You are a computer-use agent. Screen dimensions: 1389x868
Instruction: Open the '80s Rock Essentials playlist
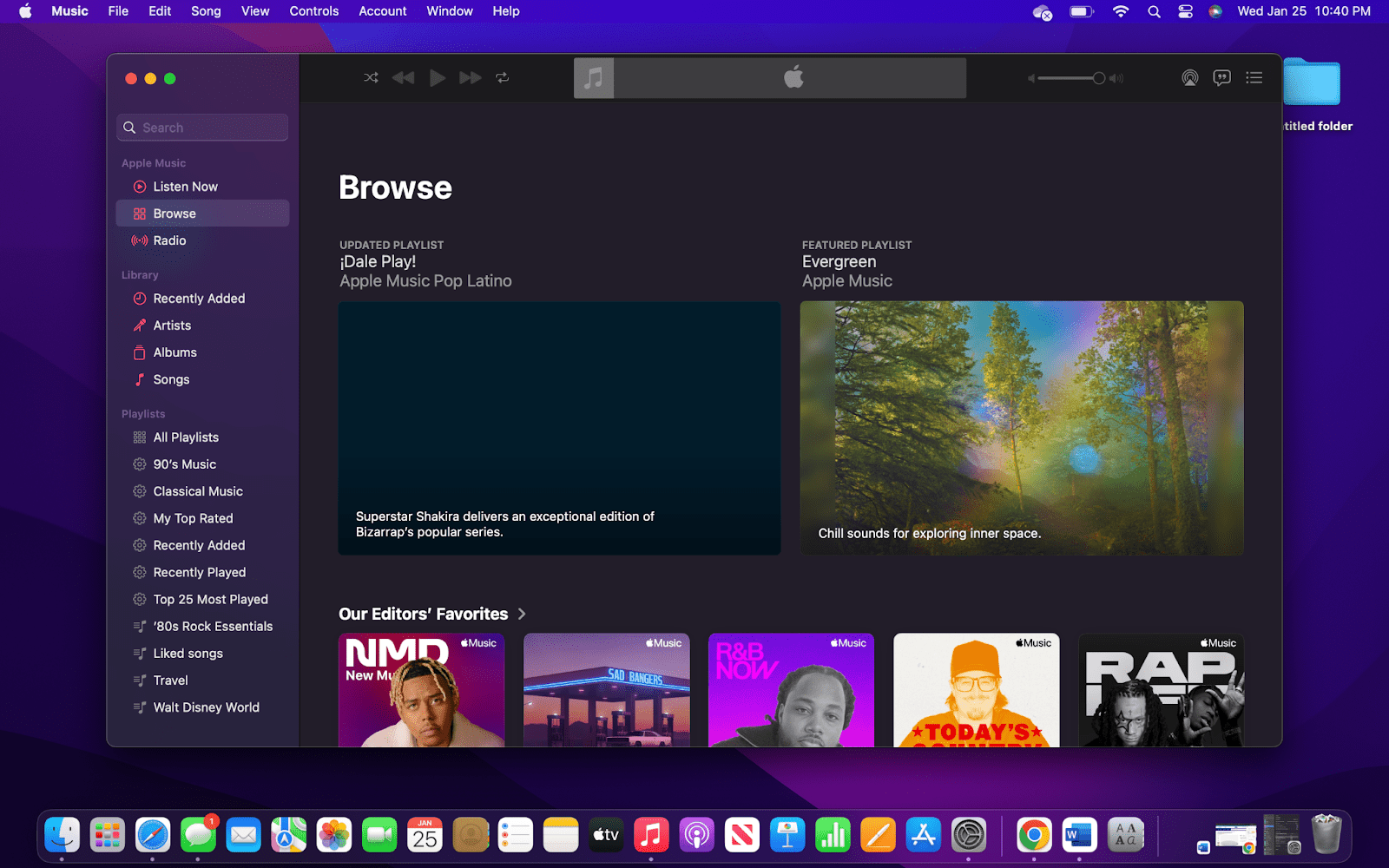click(x=202, y=626)
